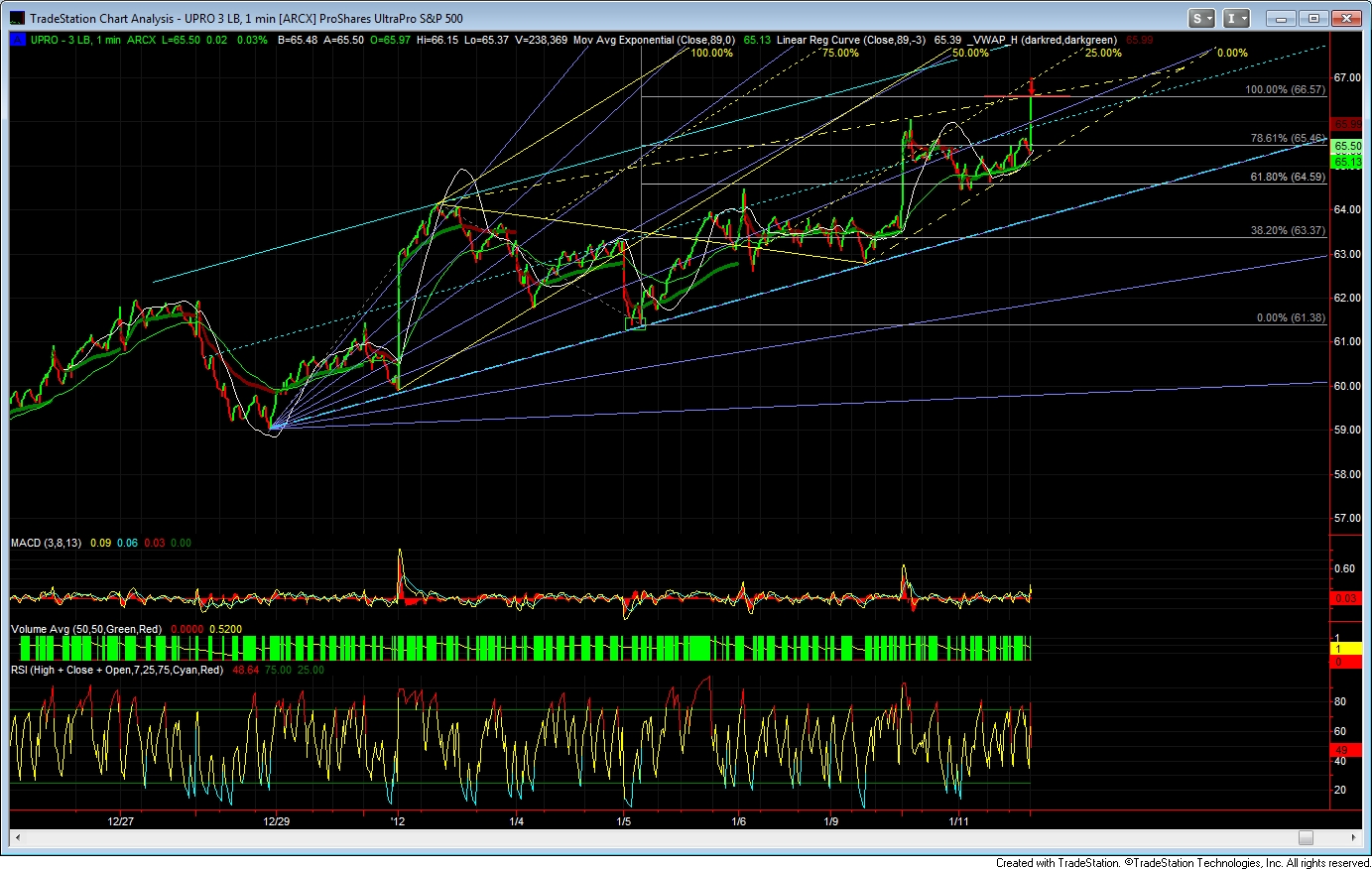Image resolution: width=1372 pixels, height=869 pixels.
Task: Click the '78.61% (65.46)' Fibonacci label
Action: pyautogui.click(x=1288, y=138)
